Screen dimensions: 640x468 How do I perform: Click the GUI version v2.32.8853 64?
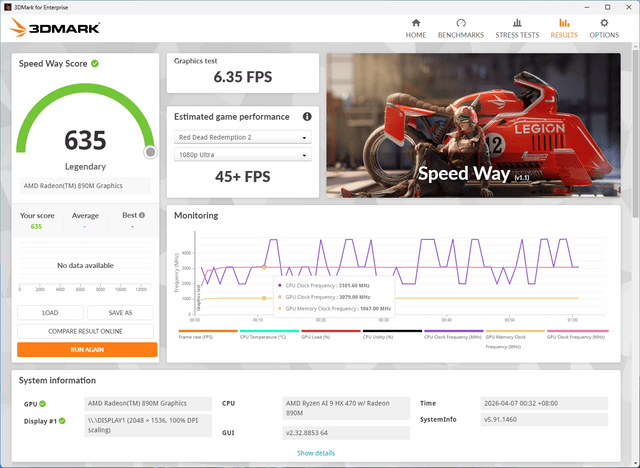(x=346, y=433)
